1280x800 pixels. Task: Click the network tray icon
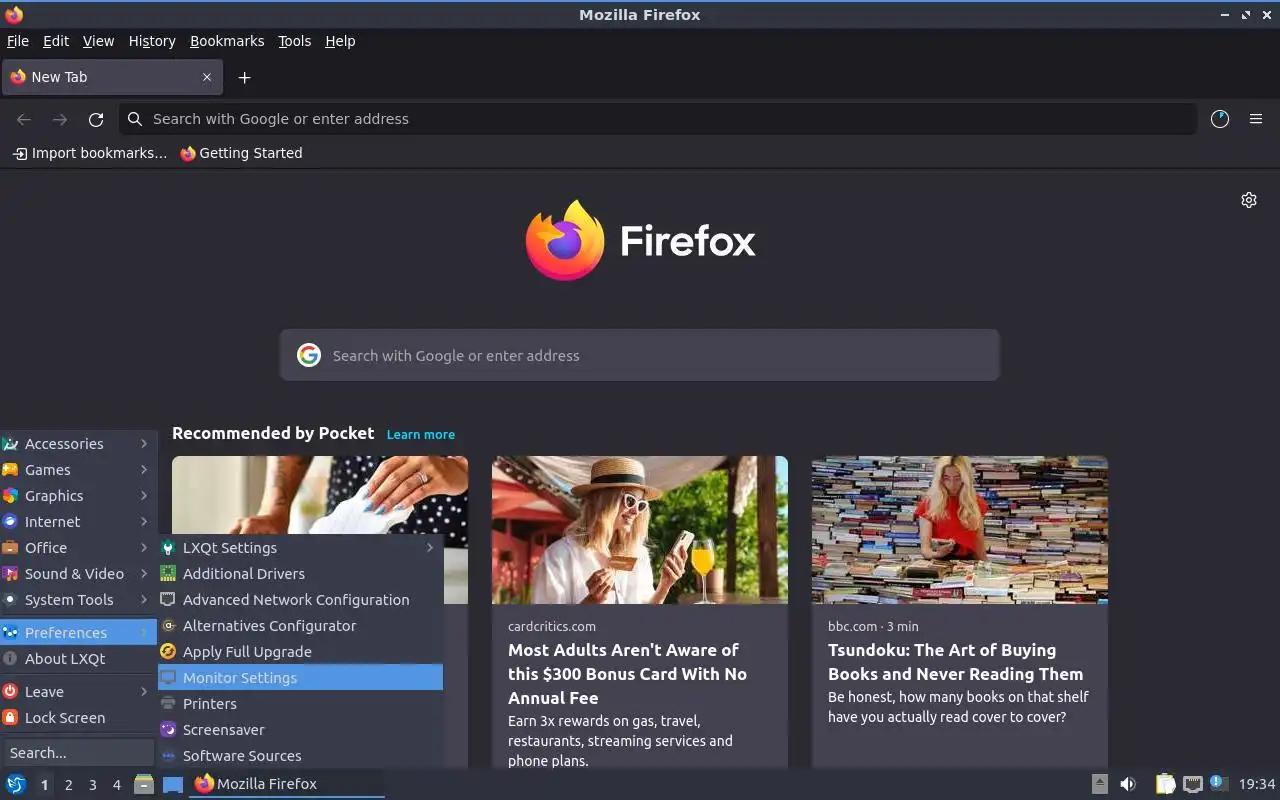[x=1192, y=784]
